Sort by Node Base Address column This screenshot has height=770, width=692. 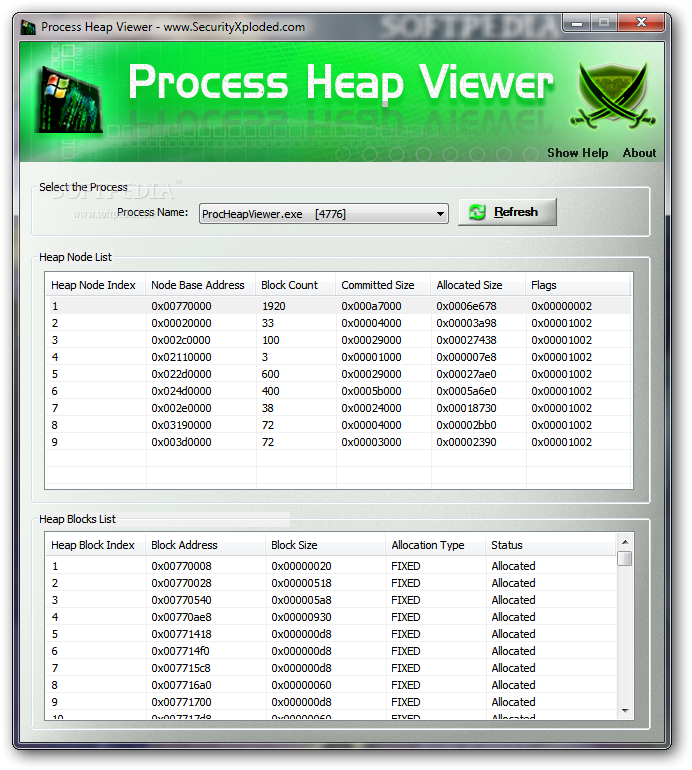(x=200, y=285)
